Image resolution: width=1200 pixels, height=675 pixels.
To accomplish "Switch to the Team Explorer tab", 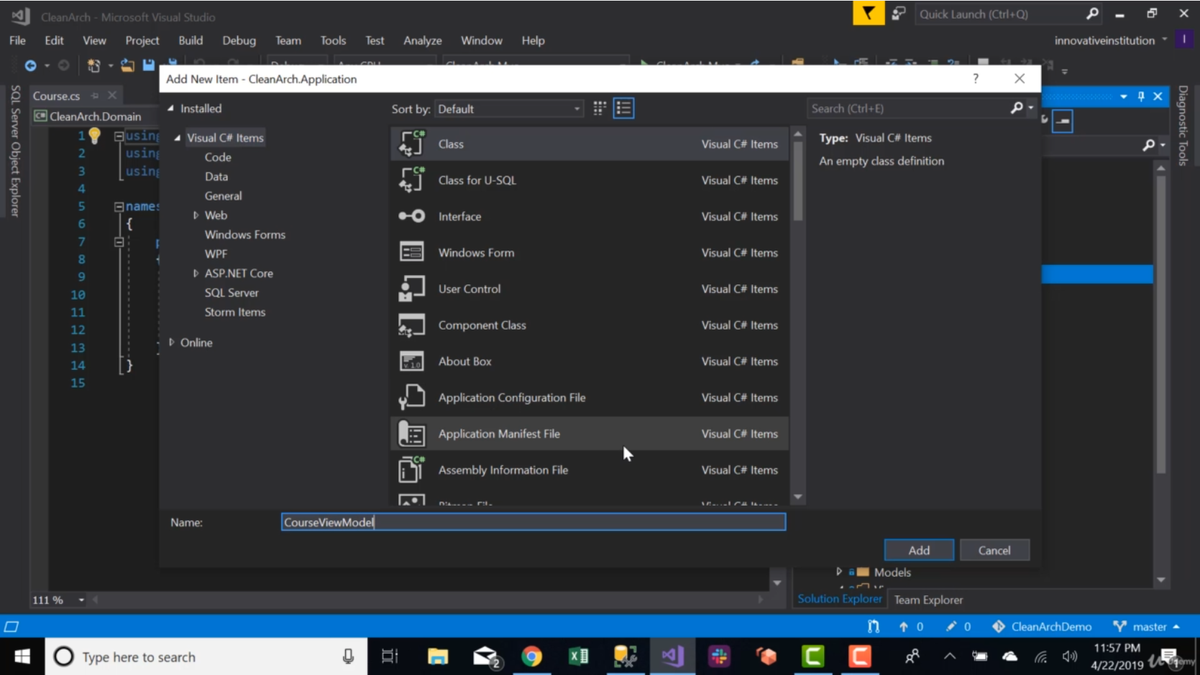I will pos(928,600).
